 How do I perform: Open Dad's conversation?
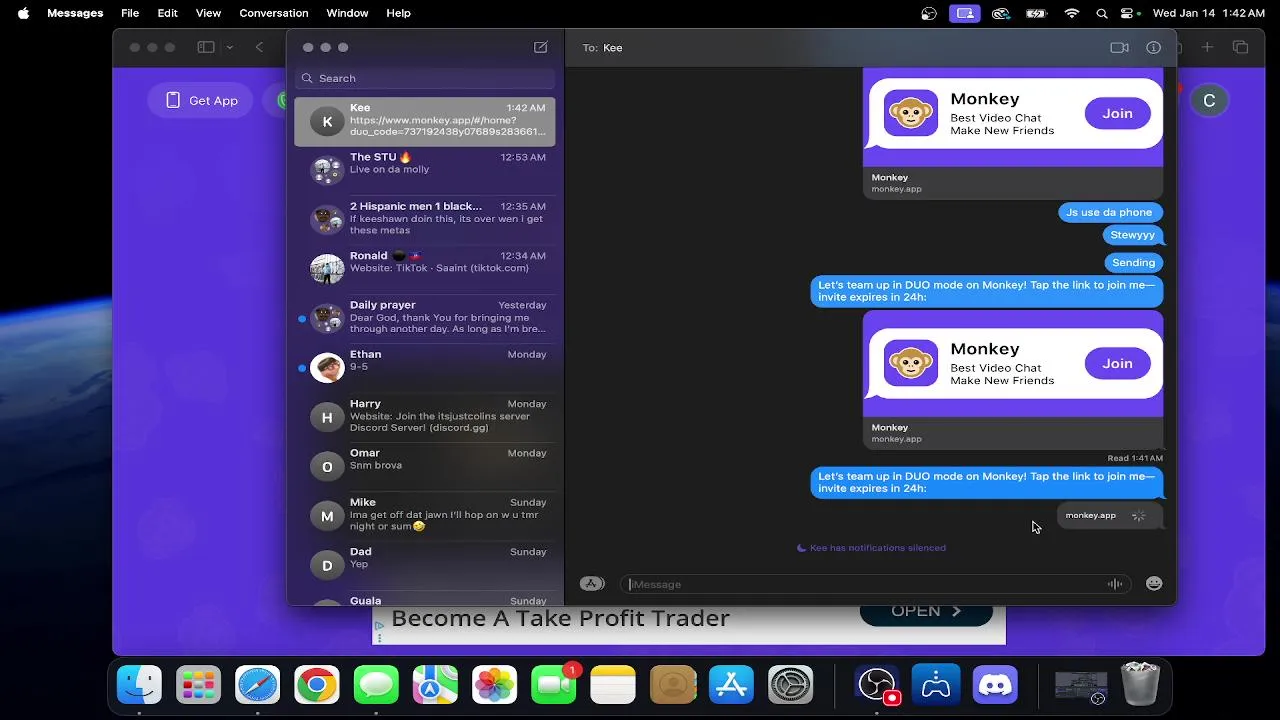pyautogui.click(x=425, y=565)
